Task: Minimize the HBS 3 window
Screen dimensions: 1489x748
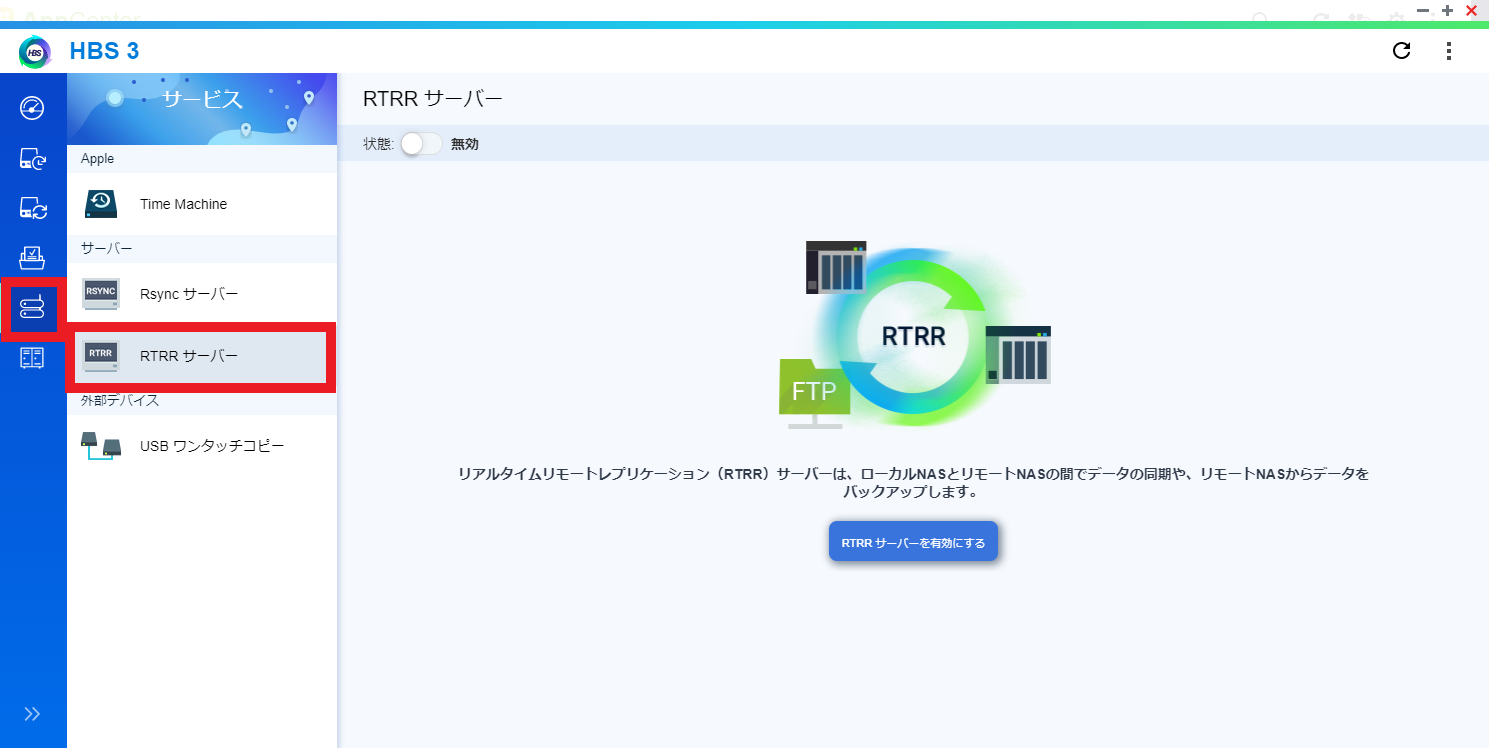Action: [x=1423, y=10]
